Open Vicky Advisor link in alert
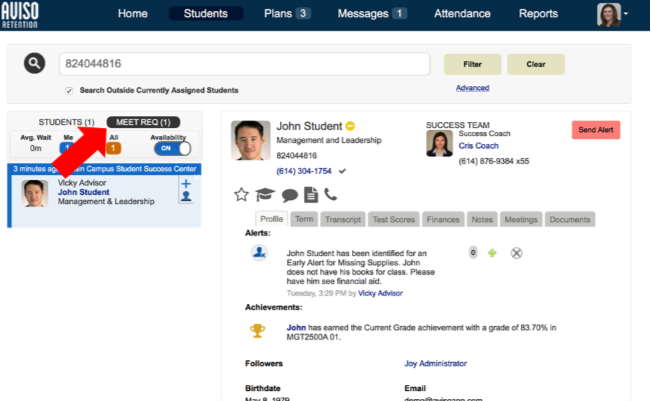Viewport: 651px width, 401px height. (x=380, y=293)
